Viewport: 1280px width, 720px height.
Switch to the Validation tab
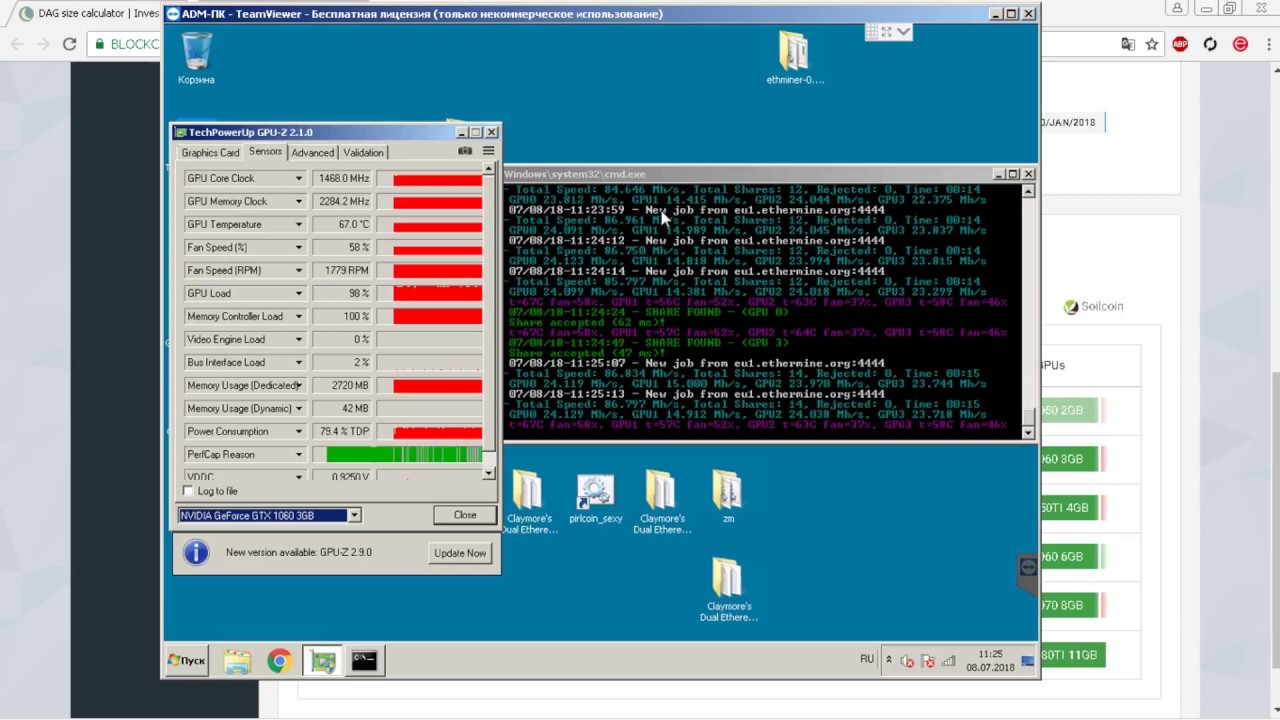[x=363, y=152]
